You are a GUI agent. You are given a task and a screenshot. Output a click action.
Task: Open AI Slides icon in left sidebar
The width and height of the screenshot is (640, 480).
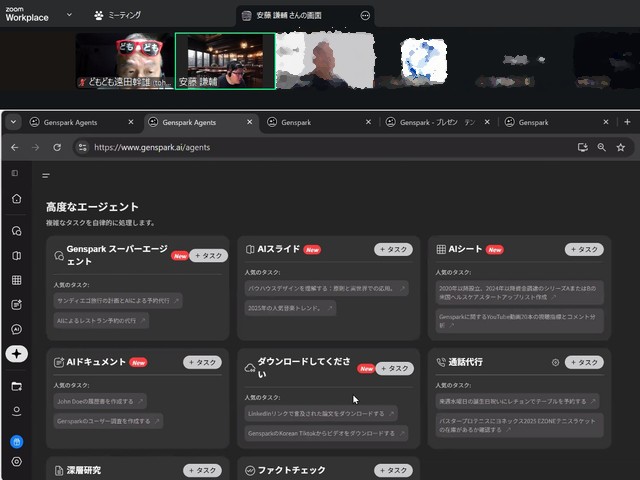[16, 256]
